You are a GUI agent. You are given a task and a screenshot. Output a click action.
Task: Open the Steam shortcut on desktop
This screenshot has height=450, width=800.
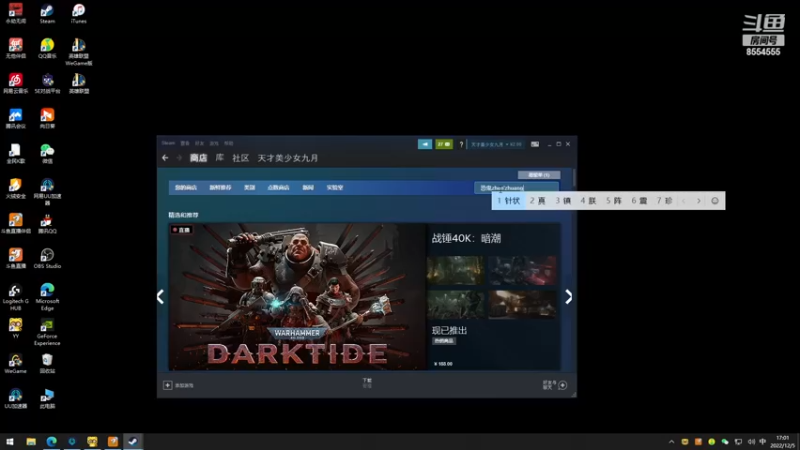click(x=47, y=14)
